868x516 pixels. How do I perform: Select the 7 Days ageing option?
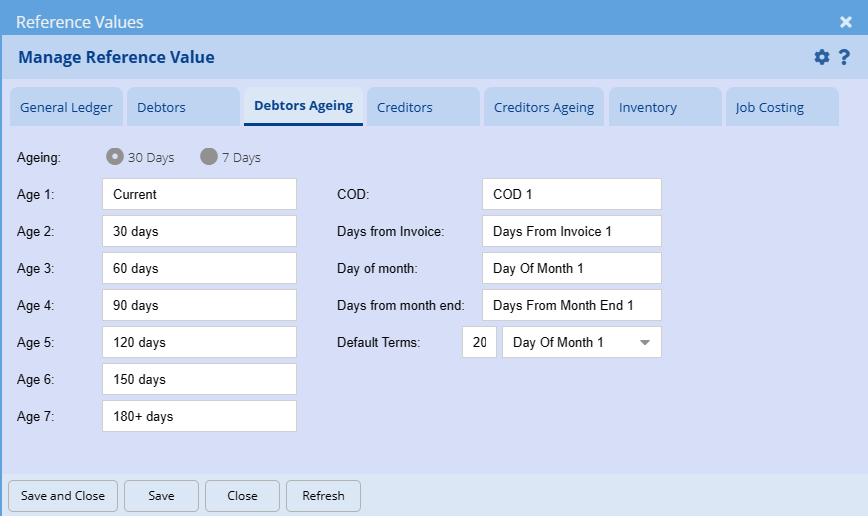pyautogui.click(x=209, y=157)
